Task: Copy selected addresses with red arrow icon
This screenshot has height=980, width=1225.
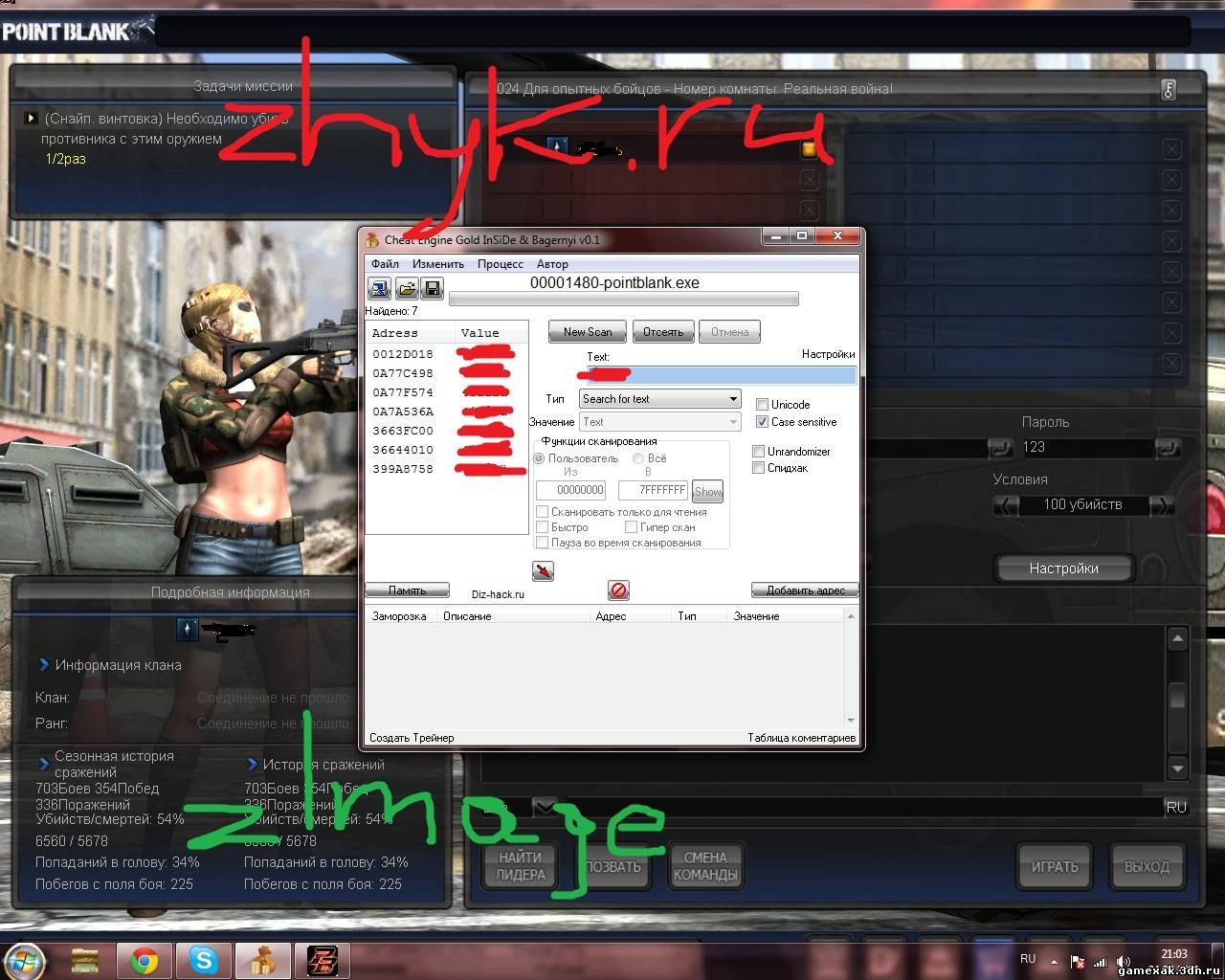Action: point(543,571)
